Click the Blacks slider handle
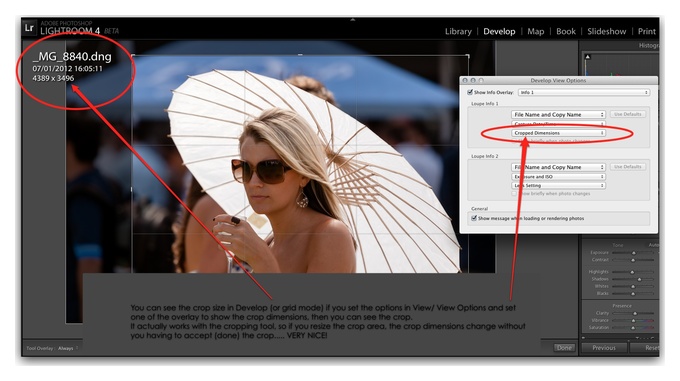The height and width of the screenshot is (381, 680). tap(633, 294)
